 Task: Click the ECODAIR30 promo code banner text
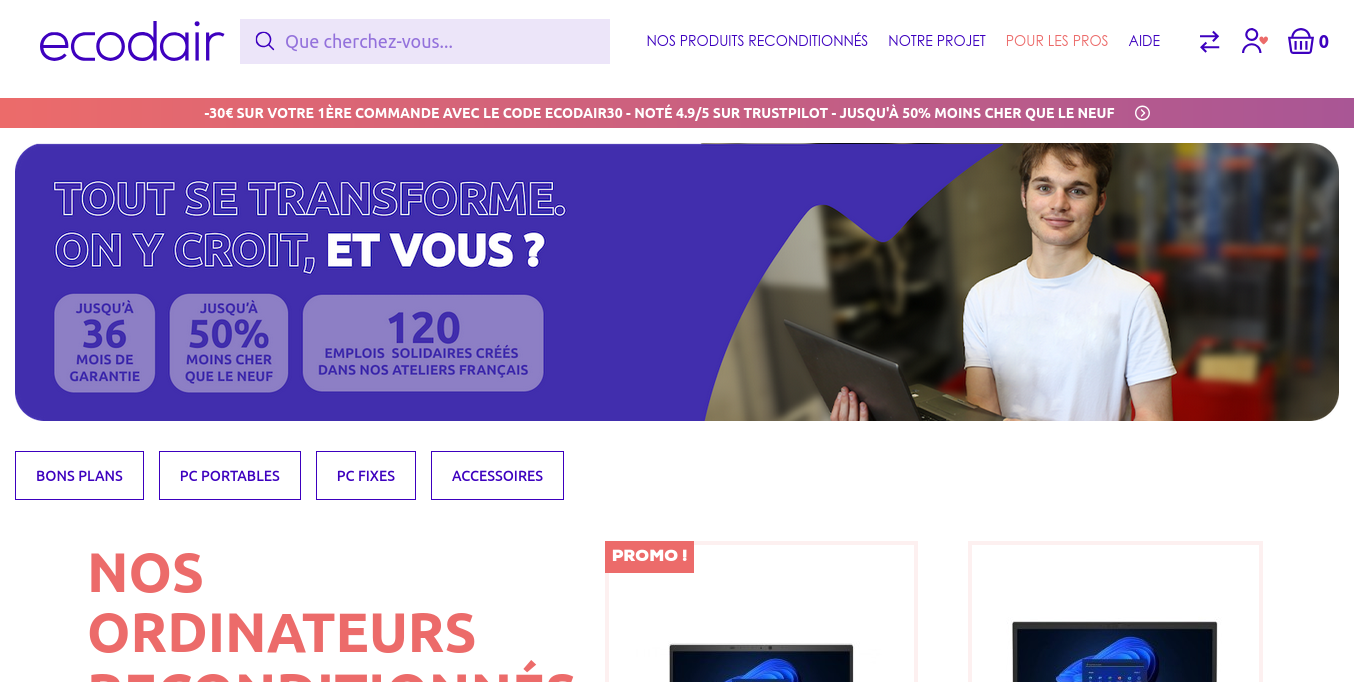pyautogui.click(x=659, y=113)
